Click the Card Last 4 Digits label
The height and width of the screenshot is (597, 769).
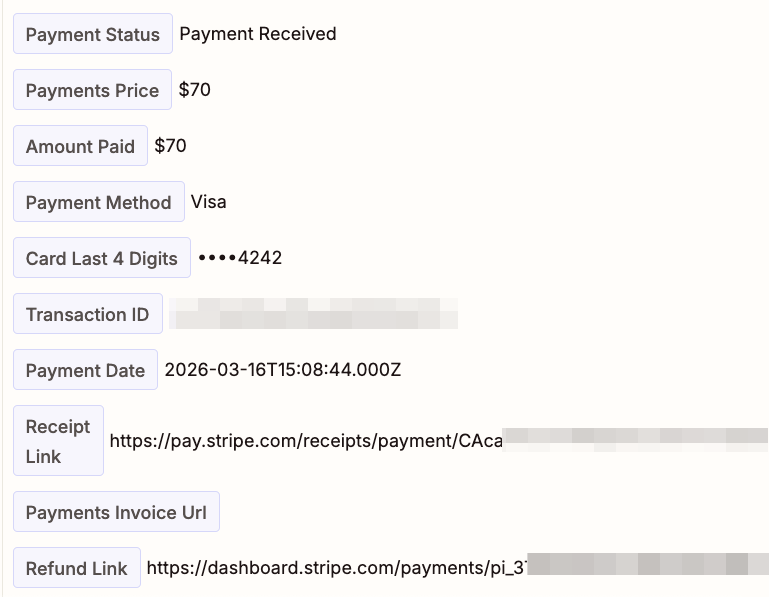coord(101,258)
